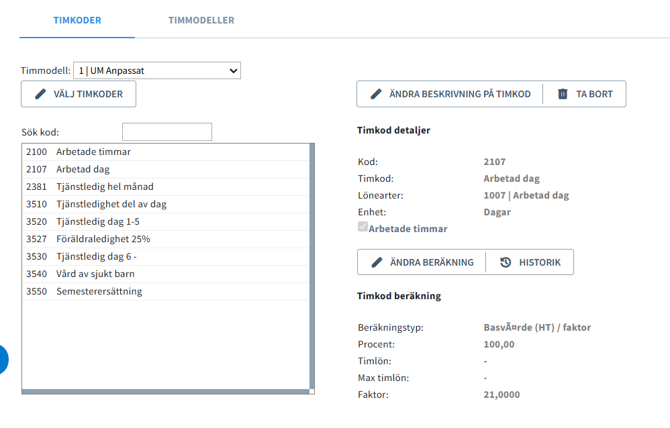Switch to the Timmodeller tab
670x428 pixels.
(201, 20)
